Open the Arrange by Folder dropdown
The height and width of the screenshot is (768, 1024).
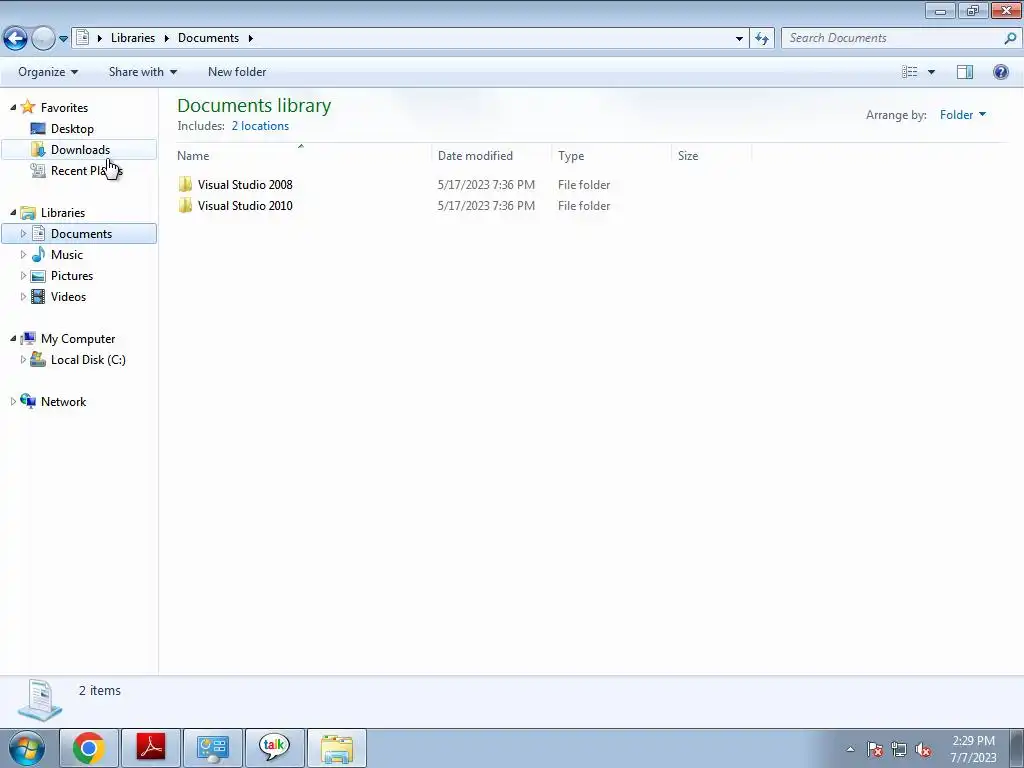point(963,115)
